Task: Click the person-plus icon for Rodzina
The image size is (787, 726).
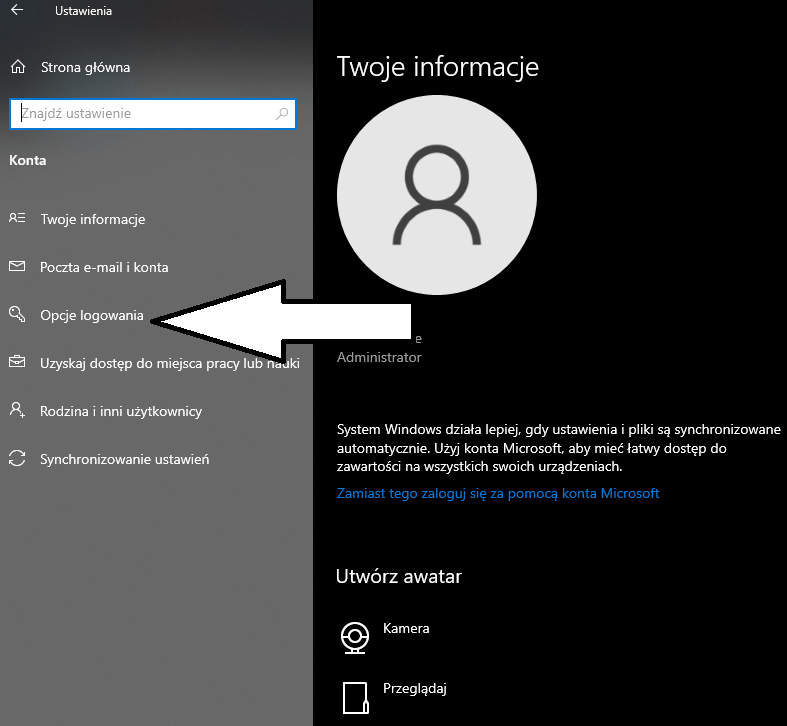Action: pos(17,410)
